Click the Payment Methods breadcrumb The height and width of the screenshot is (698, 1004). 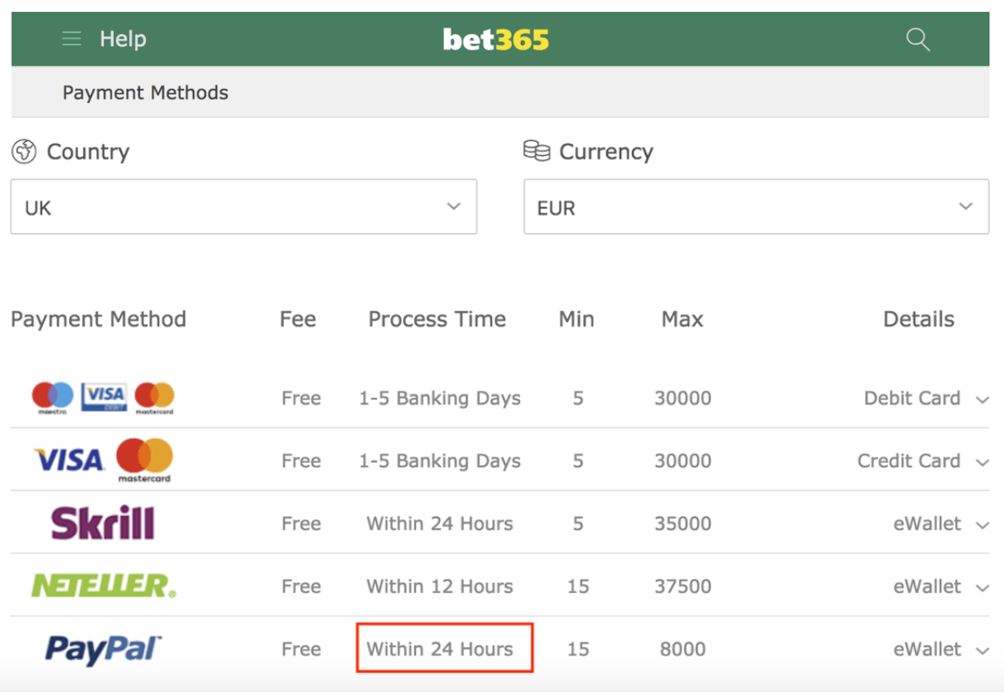pyautogui.click(x=145, y=93)
